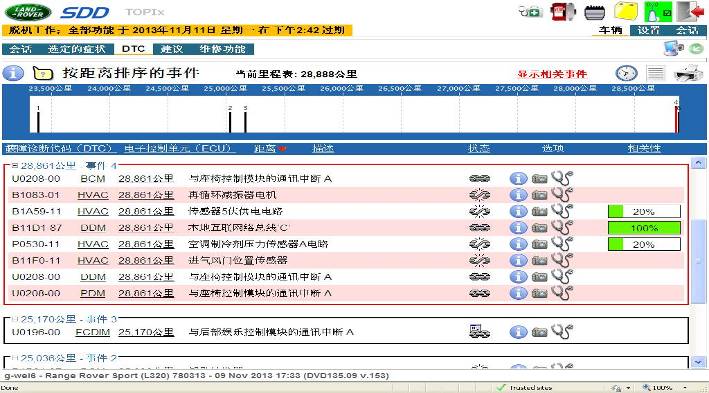Open the HVAC link in the B1083-01 row
The width and height of the screenshot is (709, 393).
point(93,195)
